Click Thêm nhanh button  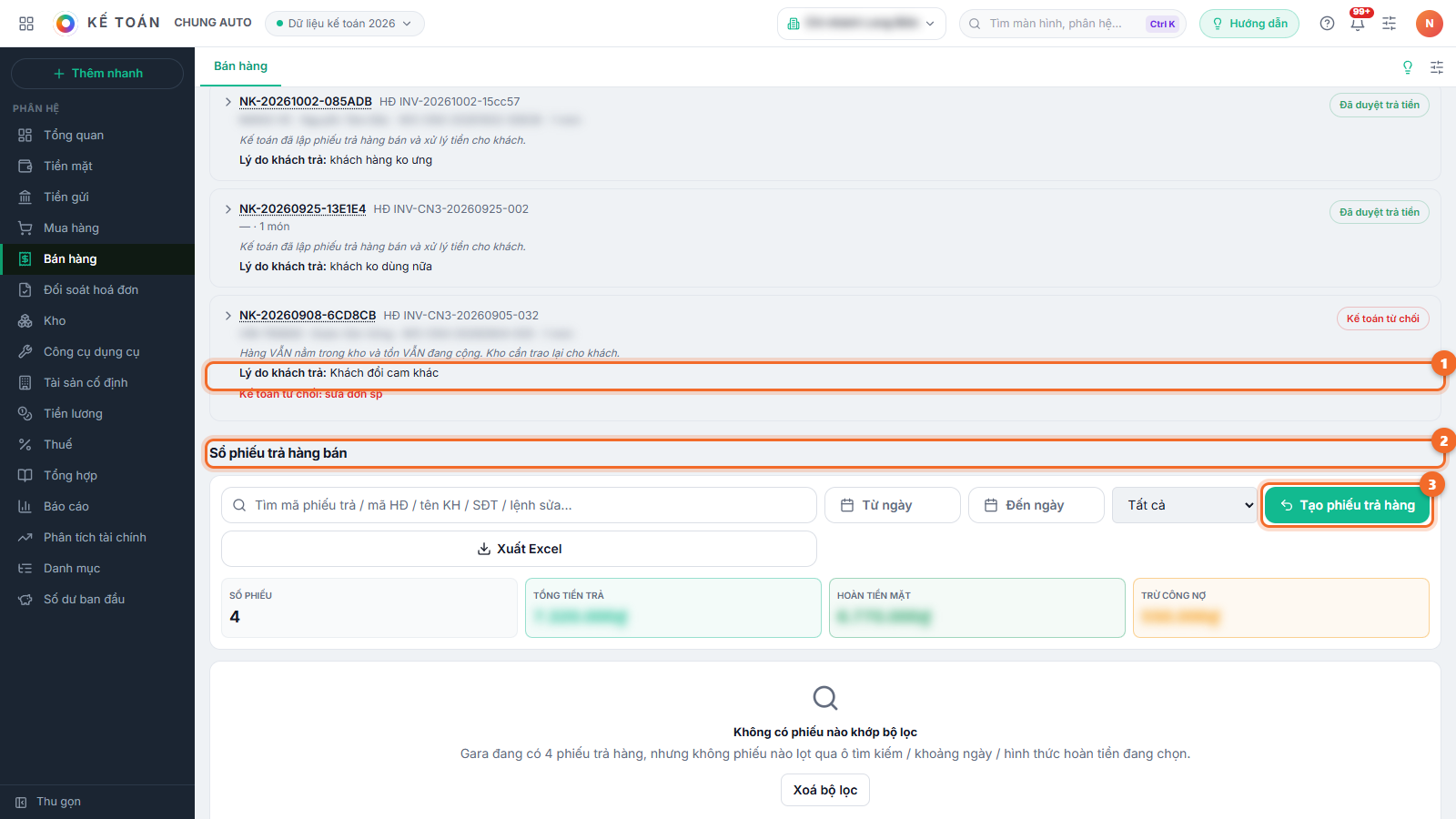click(97, 74)
